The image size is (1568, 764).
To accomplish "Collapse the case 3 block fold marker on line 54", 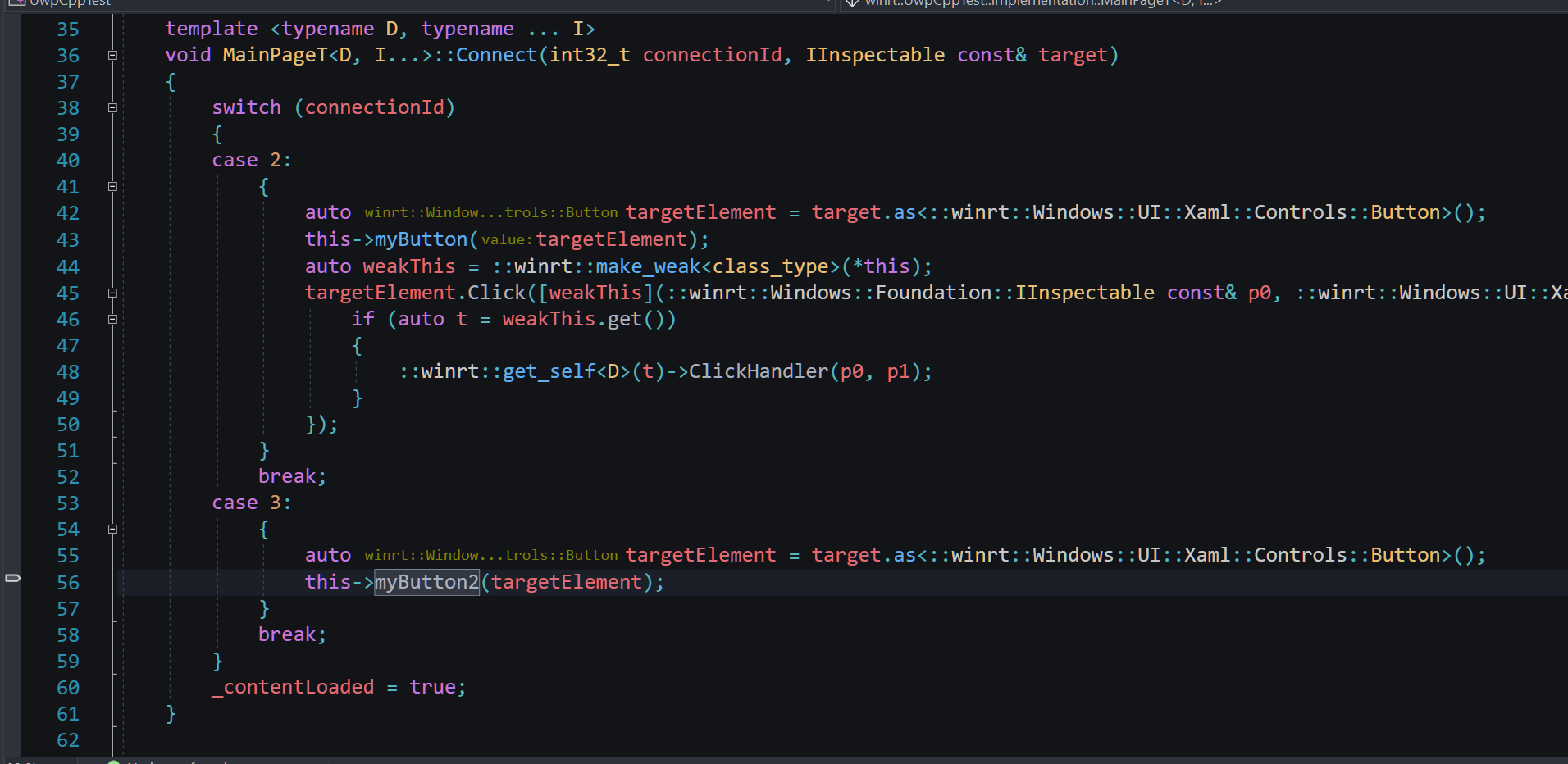I will [x=112, y=530].
